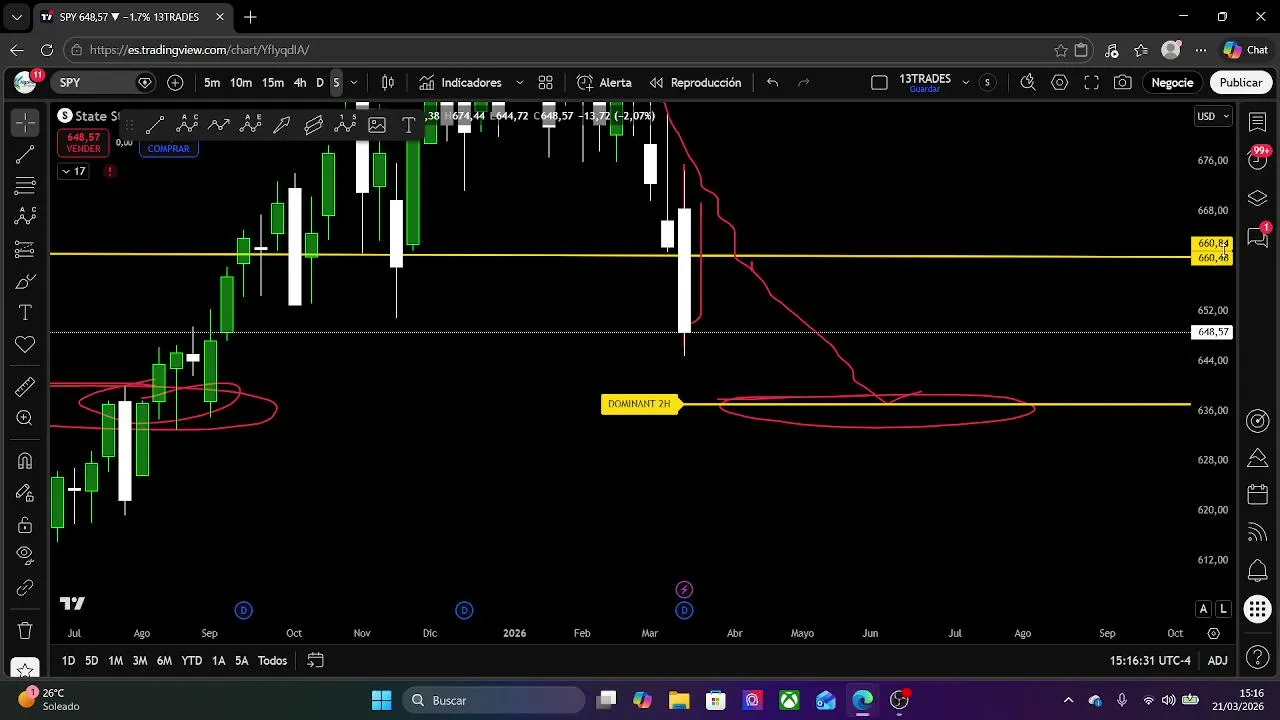The image size is (1280, 720).
Task: Toggle ADJ adjusted data
Action: 1217,661
